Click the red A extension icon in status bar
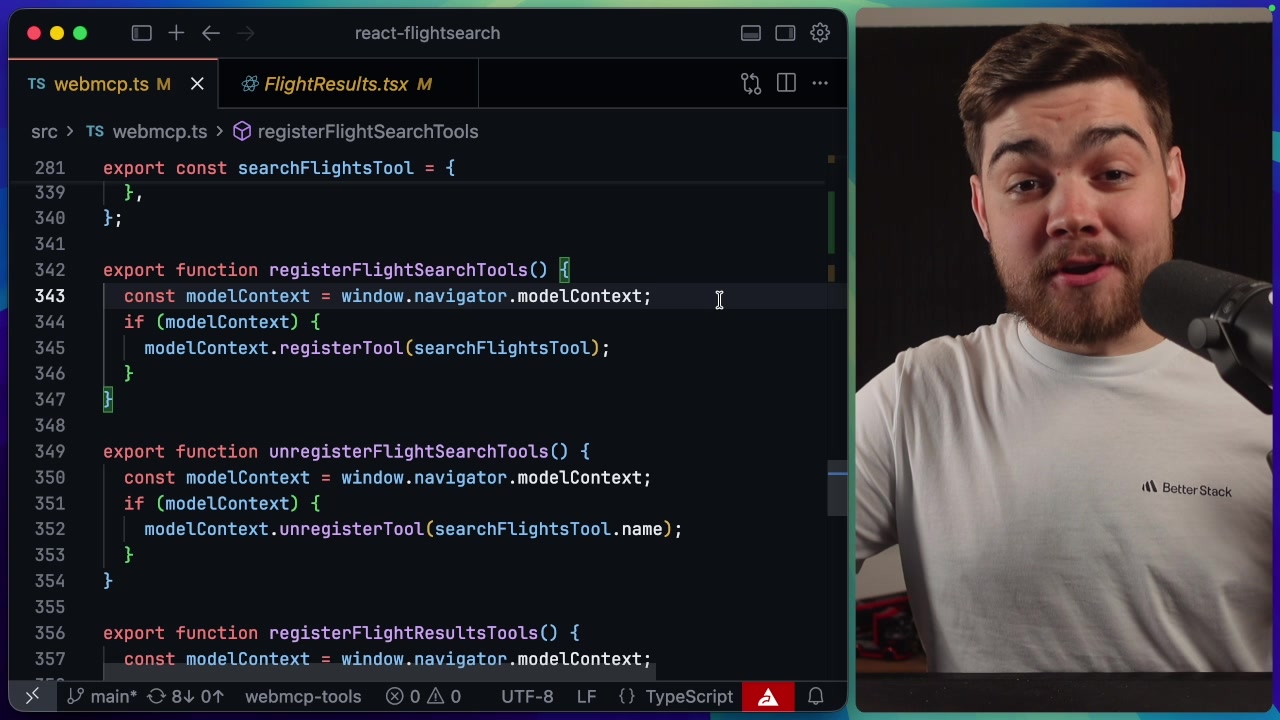The height and width of the screenshot is (720, 1280). point(767,696)
